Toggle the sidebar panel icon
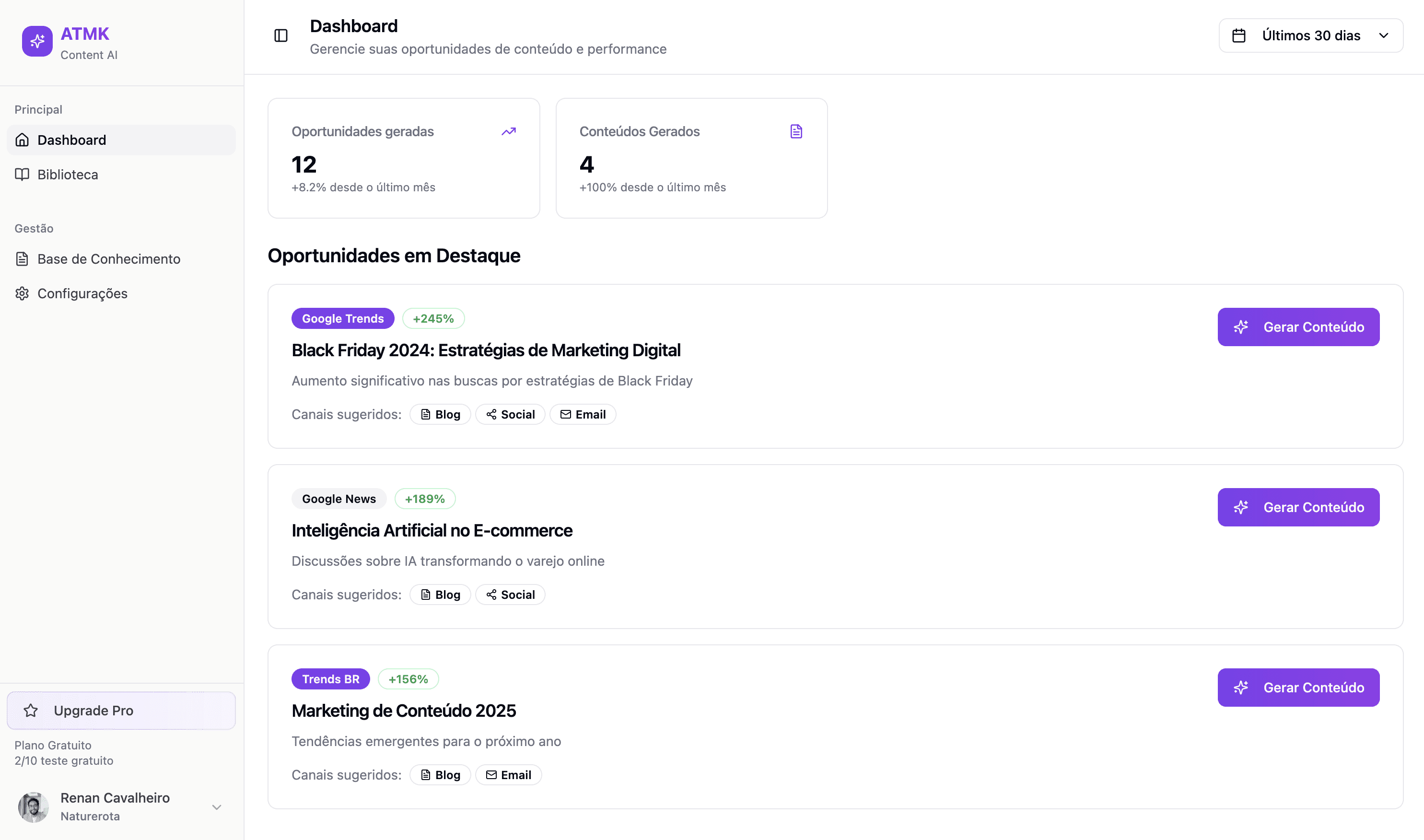This screenshot has width=1424, height=840. pyautogui.click(x=281, y=35)
